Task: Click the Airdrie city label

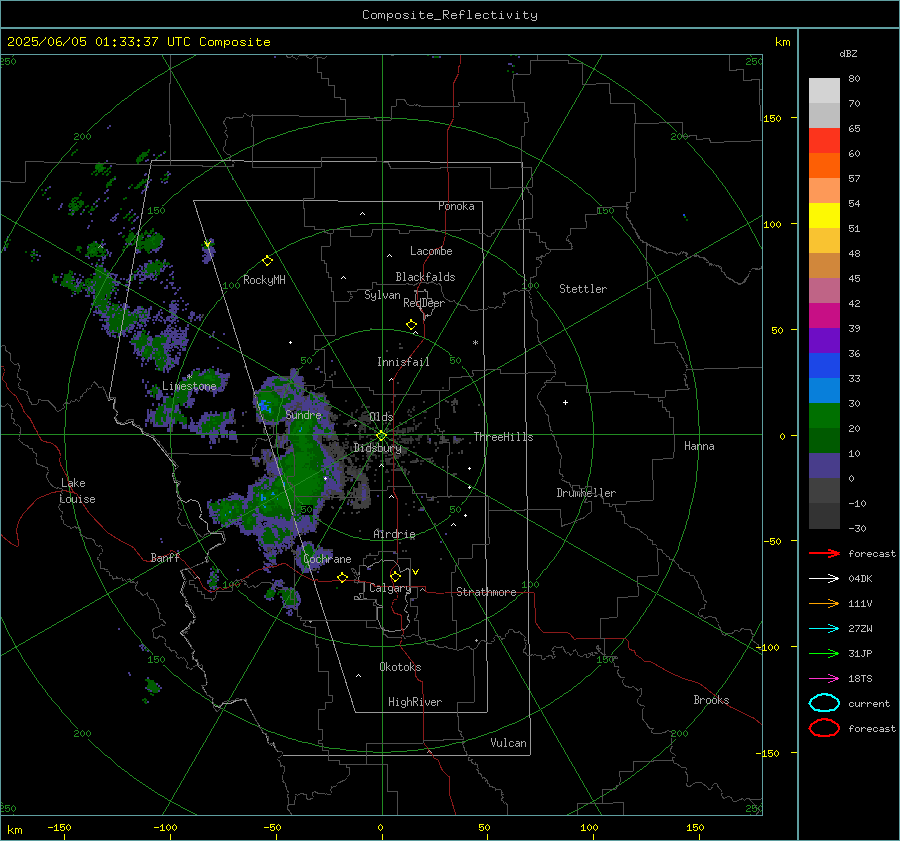Action: click(x=394, y=534)
